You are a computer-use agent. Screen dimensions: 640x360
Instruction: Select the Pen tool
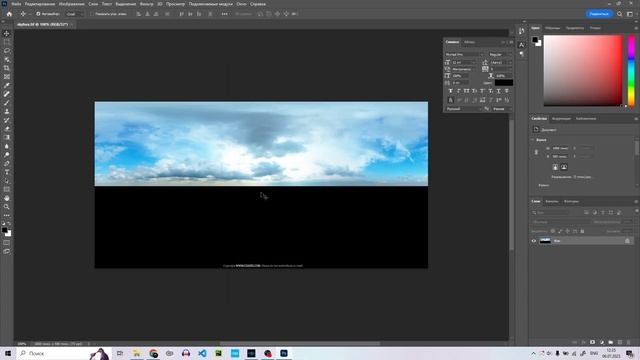(x=7, y=164)
